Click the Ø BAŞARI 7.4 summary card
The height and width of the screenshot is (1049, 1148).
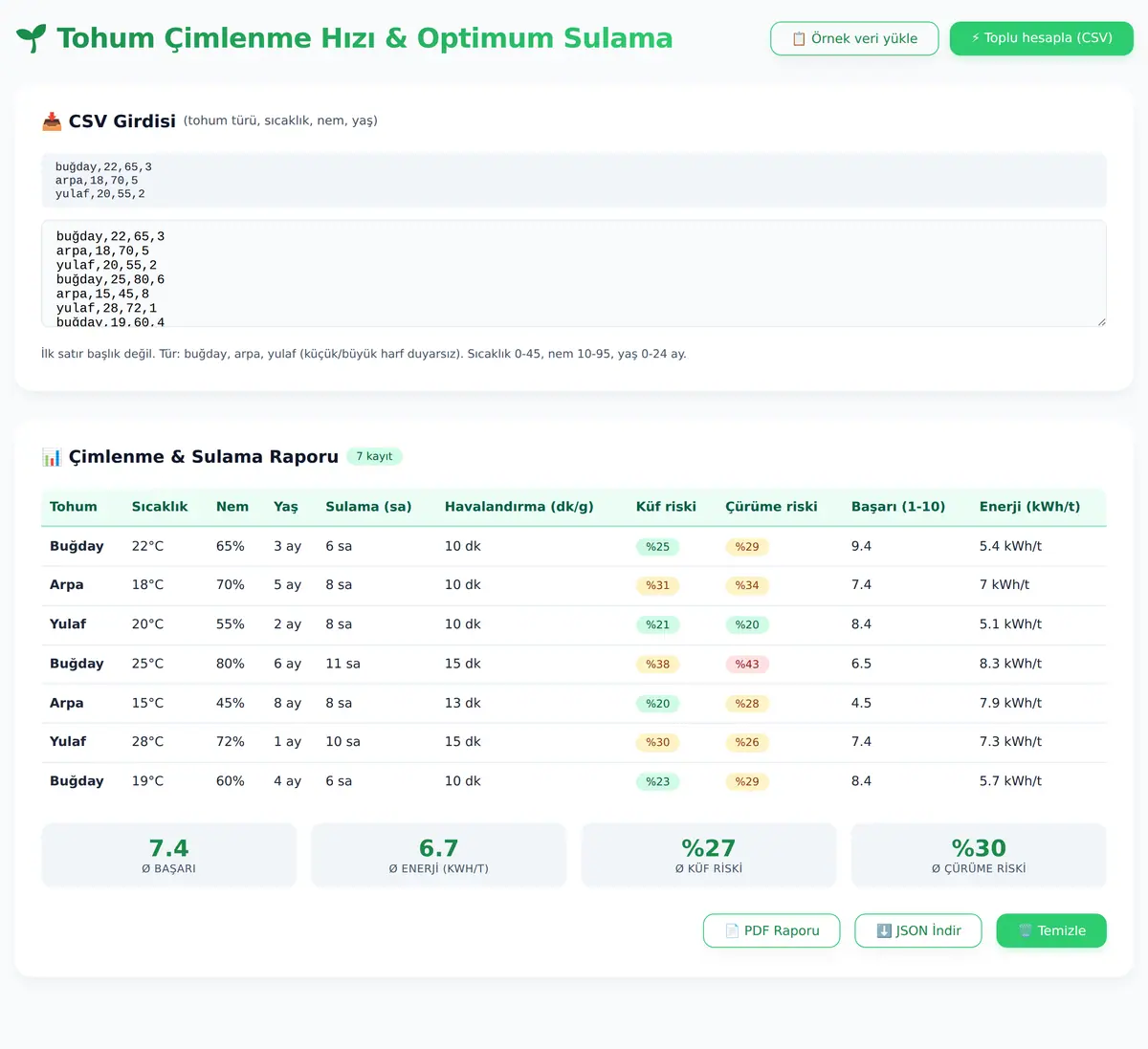coord(169,855)
